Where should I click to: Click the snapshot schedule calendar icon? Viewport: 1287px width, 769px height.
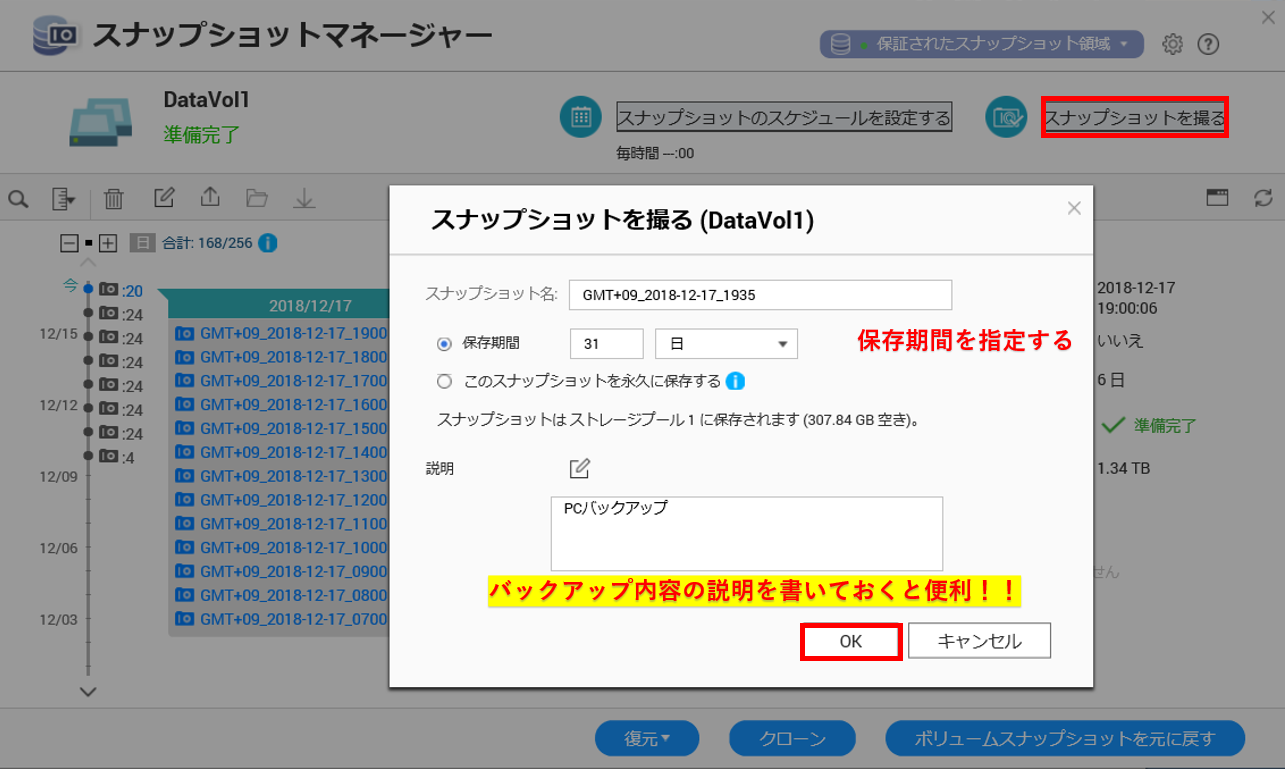(x=579, y=117)
